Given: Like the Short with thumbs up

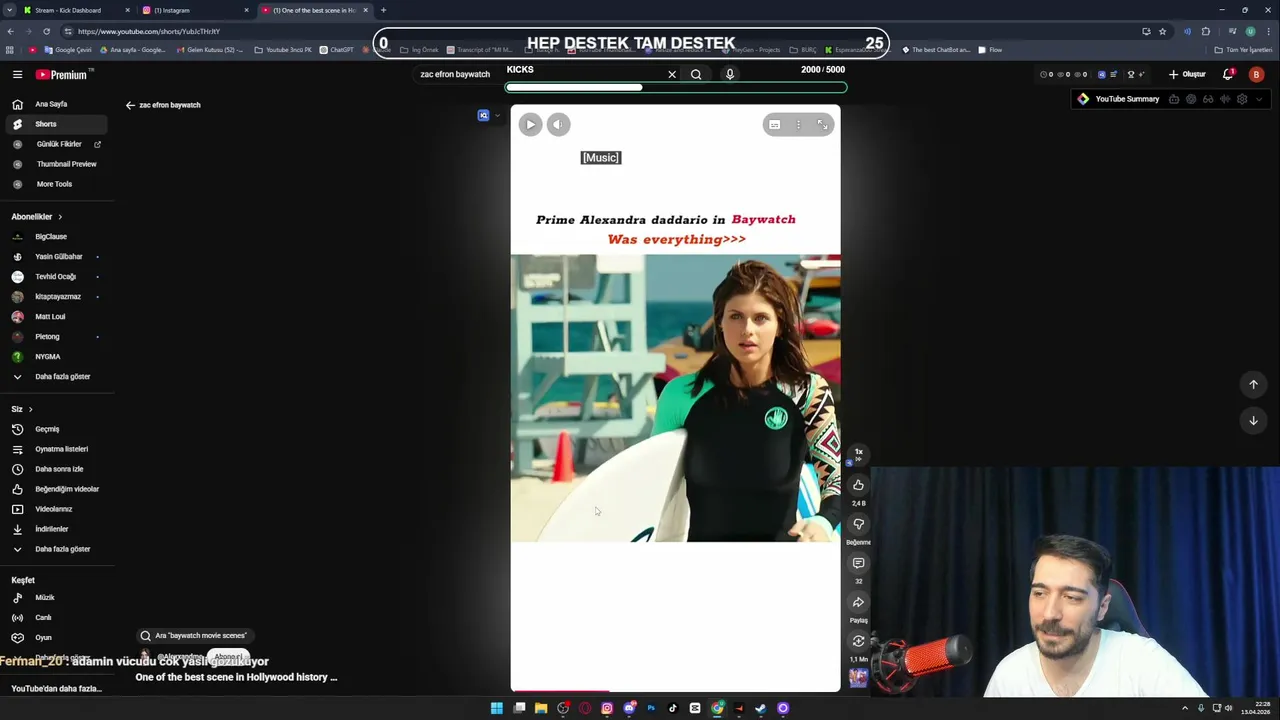Looking at the screenshot, I should click(x=858, y=485).
